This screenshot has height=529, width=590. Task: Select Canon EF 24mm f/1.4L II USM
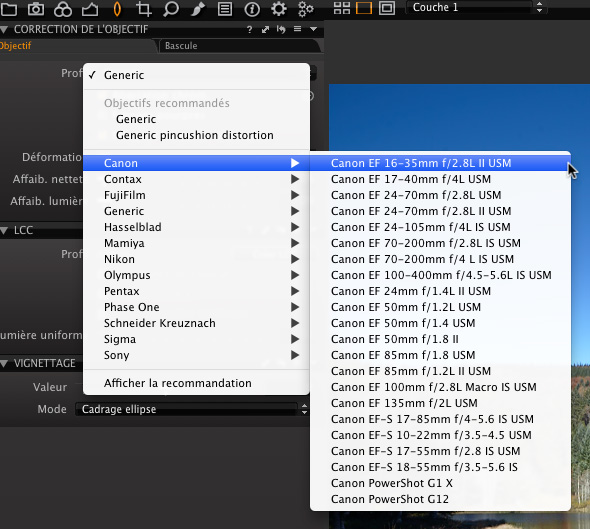pos(440,291)
